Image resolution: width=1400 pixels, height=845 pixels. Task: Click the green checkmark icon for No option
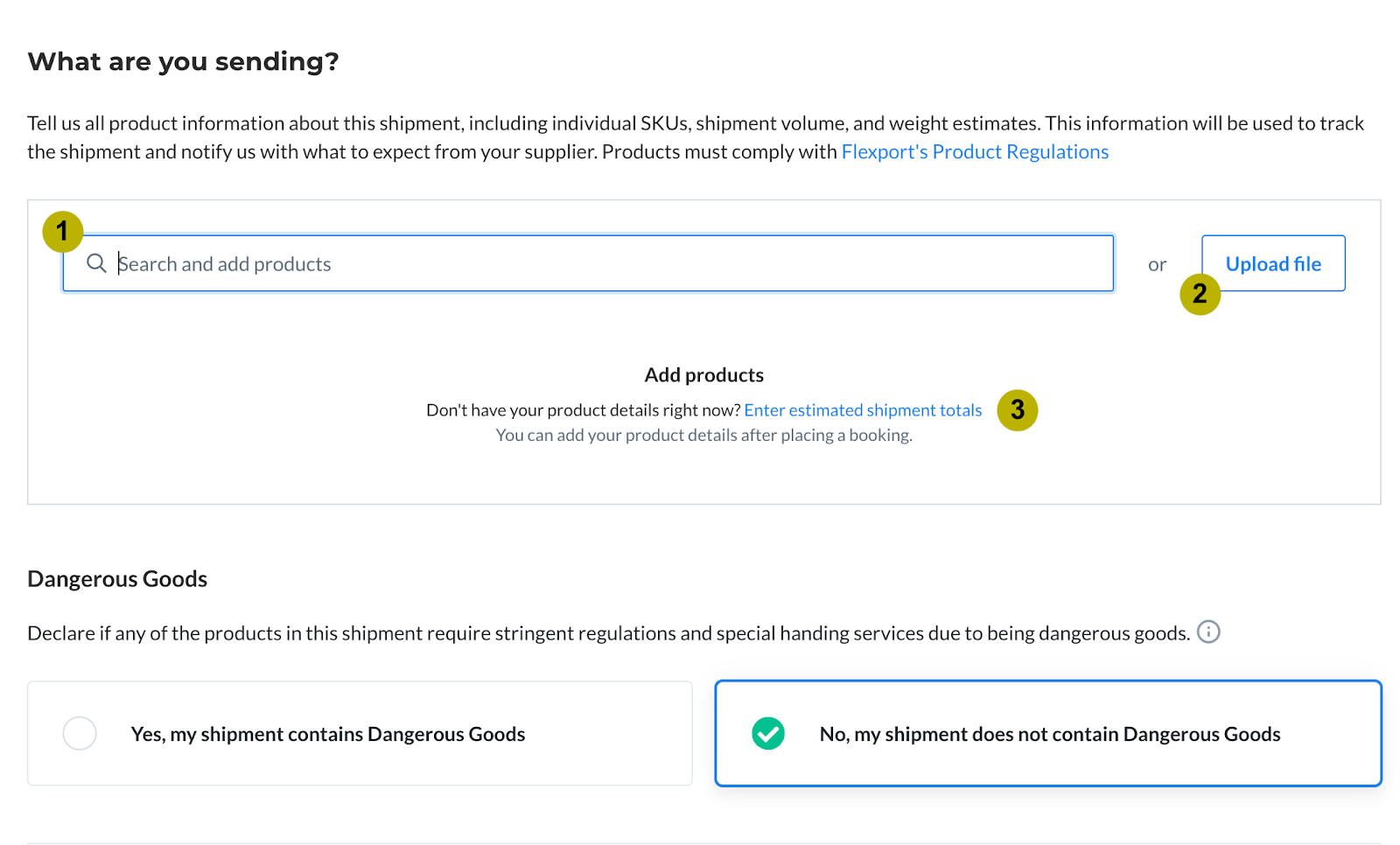tap(768, 733)
